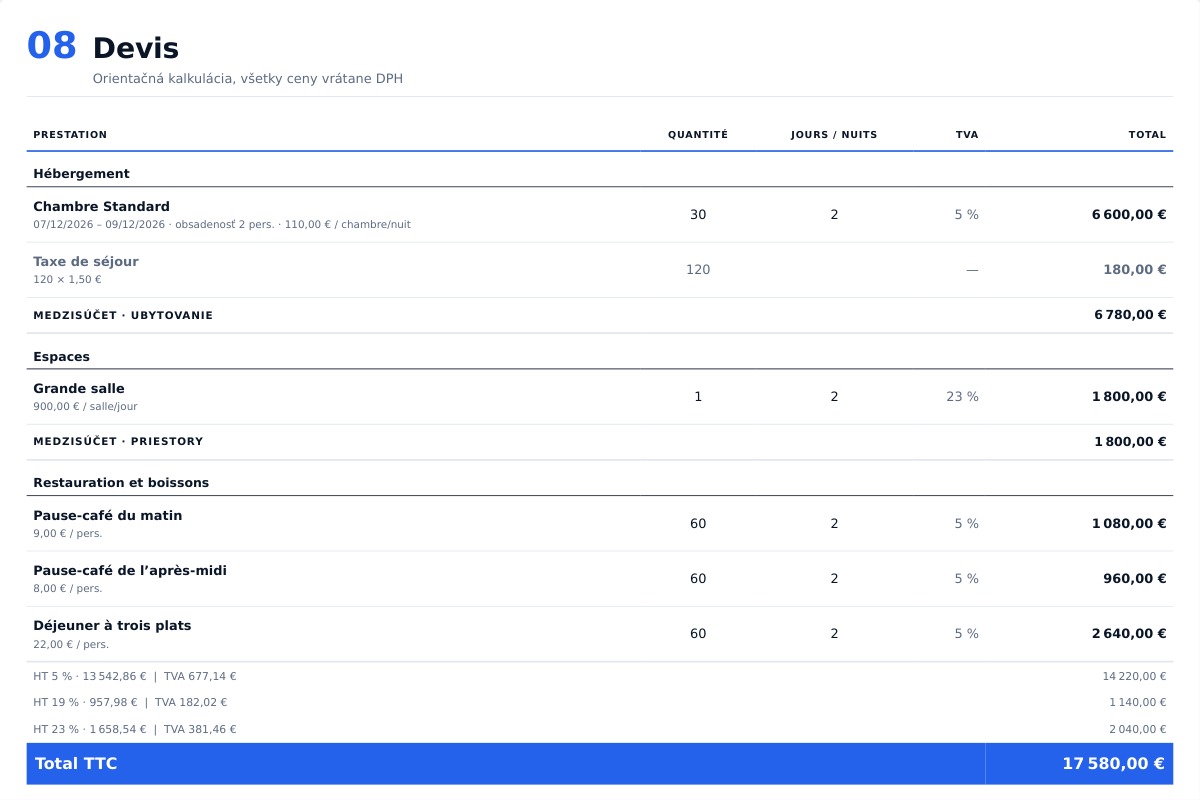
Task: Click the QUANTITÉ column header
Action: coord(698,135)
